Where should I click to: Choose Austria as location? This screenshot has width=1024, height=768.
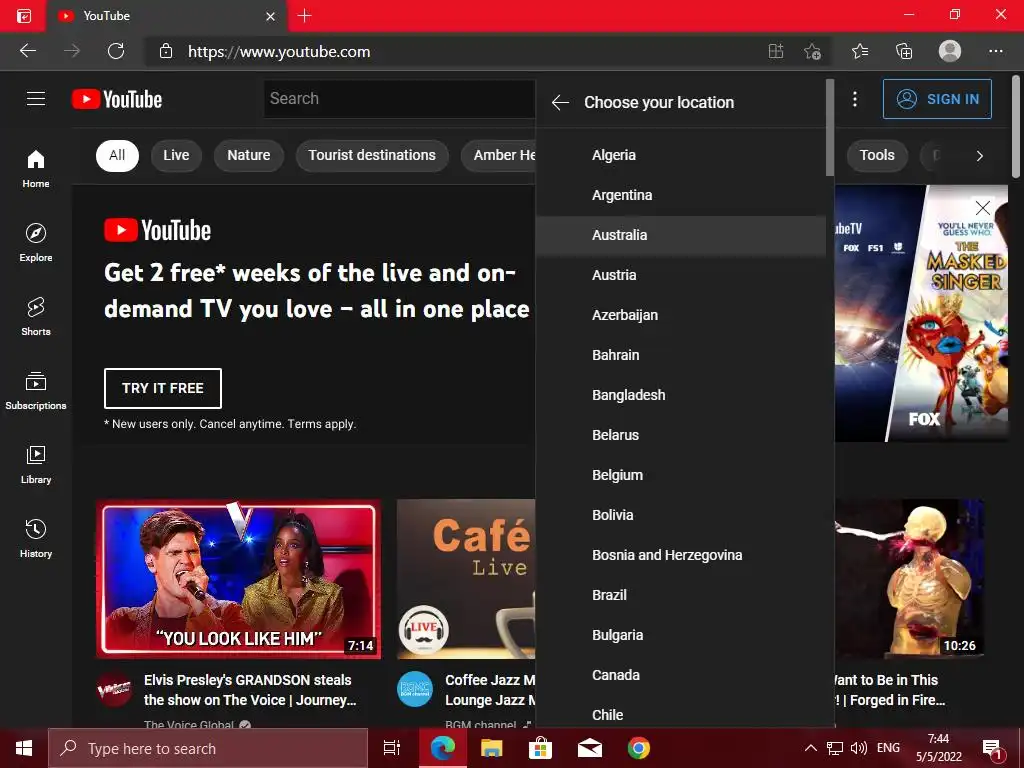pos(680,275)
